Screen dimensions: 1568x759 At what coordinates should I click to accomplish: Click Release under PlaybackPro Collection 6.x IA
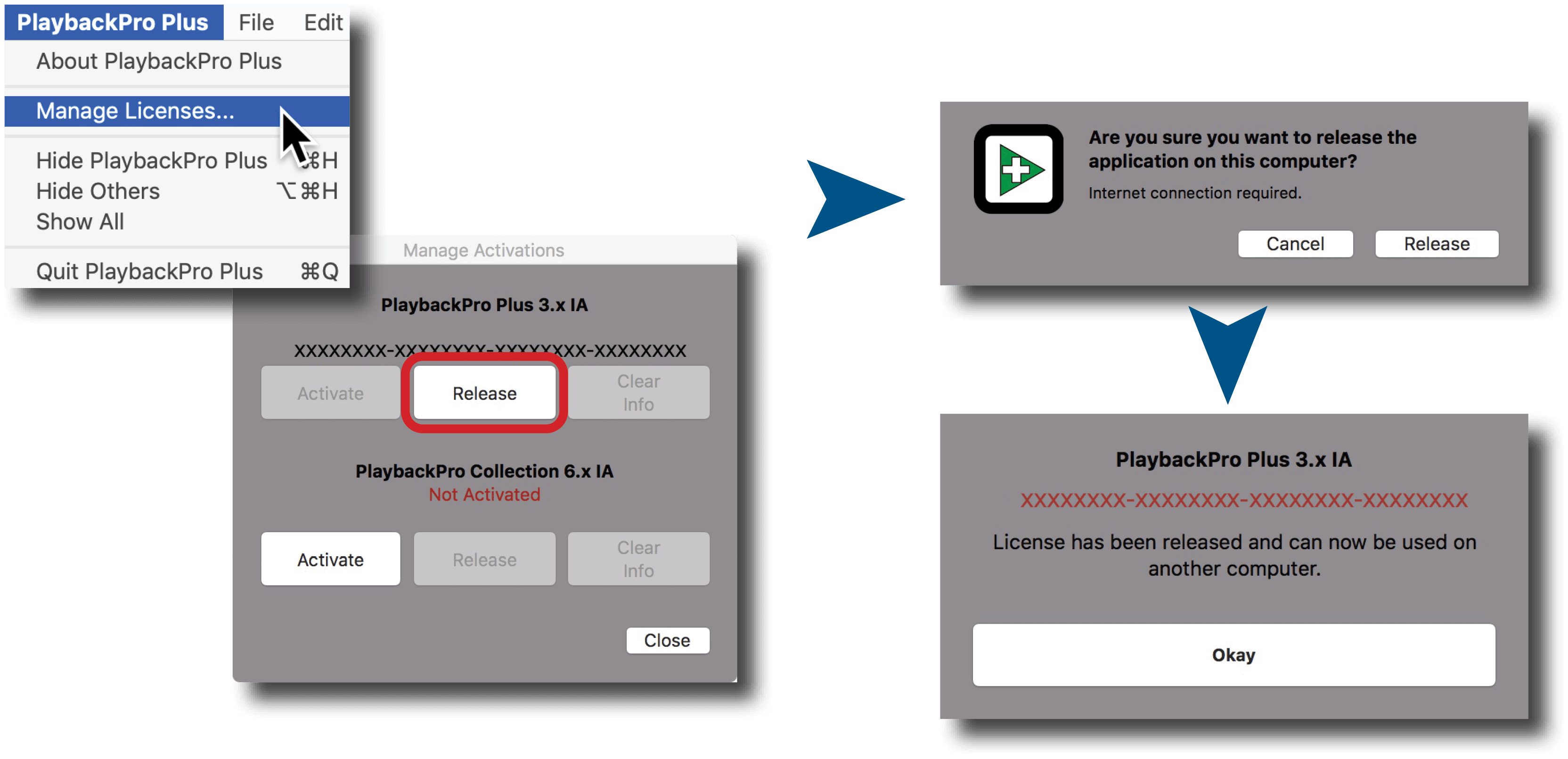tap(484, 559)
